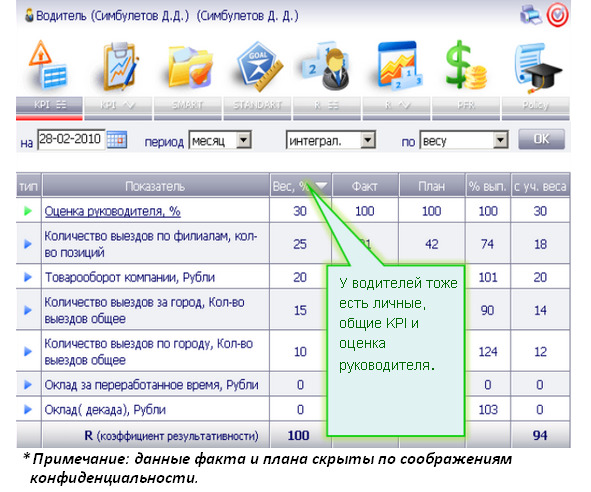Sort by the Вес, % column header
Image resolution: width=591 pixels, height=492 pixels.
click(300, 186)
